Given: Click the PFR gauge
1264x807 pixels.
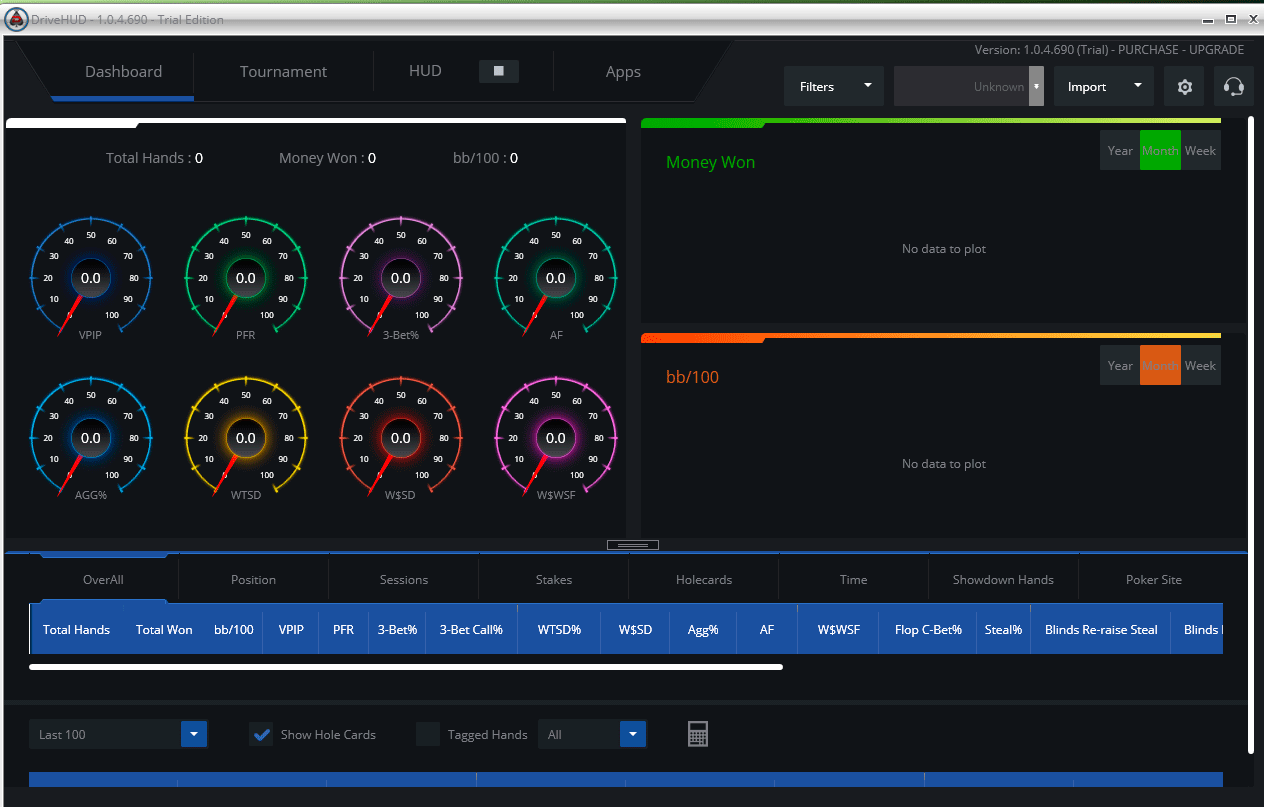Looking at the screenshot, I should click(245, 278).
